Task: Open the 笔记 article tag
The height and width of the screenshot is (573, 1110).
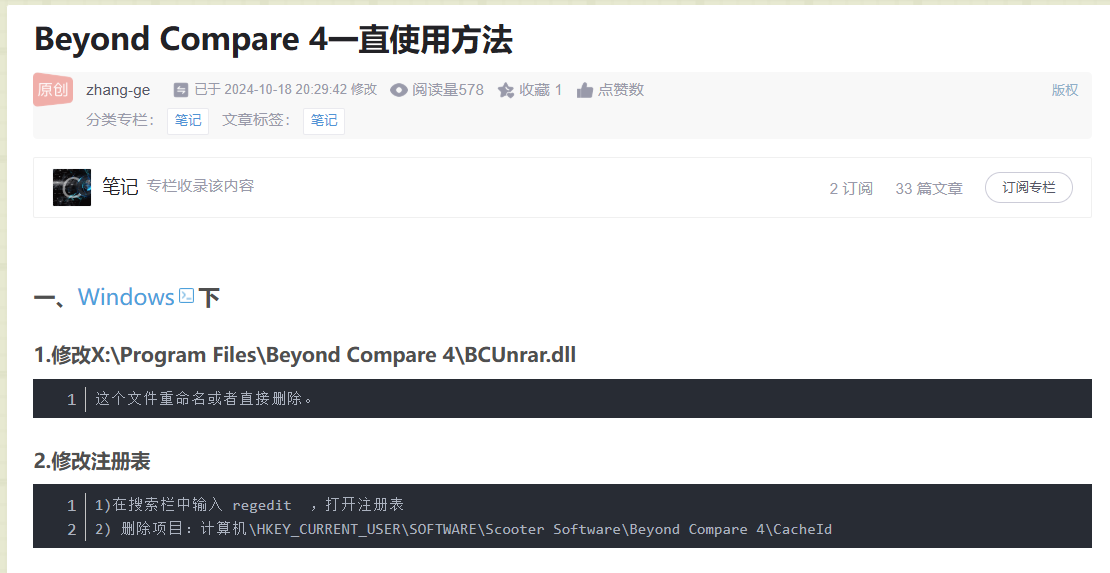Action: click(x=324, y=120)
